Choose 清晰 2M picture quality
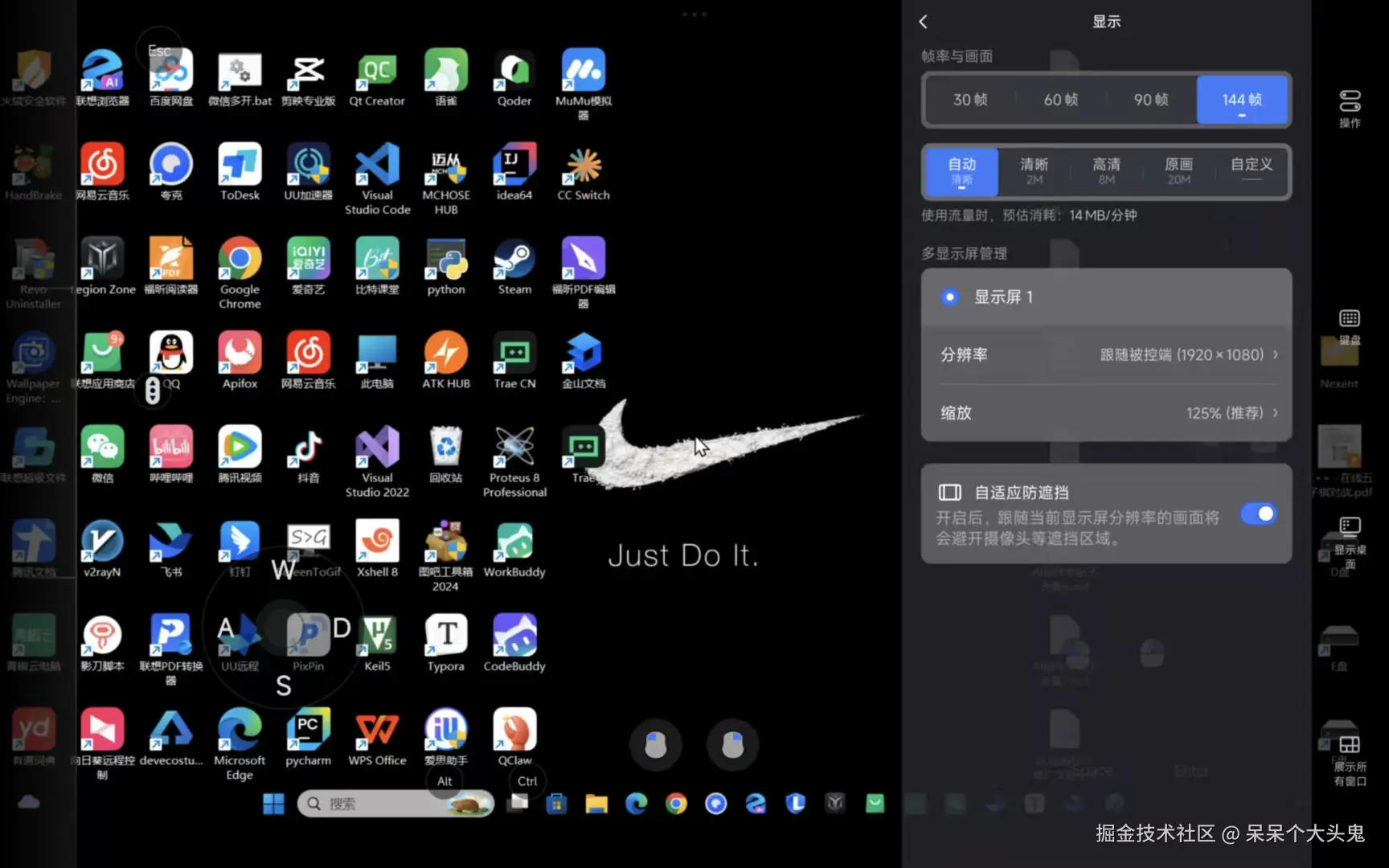This screenshot has width=1389, height=868. tap(1035, 171)
